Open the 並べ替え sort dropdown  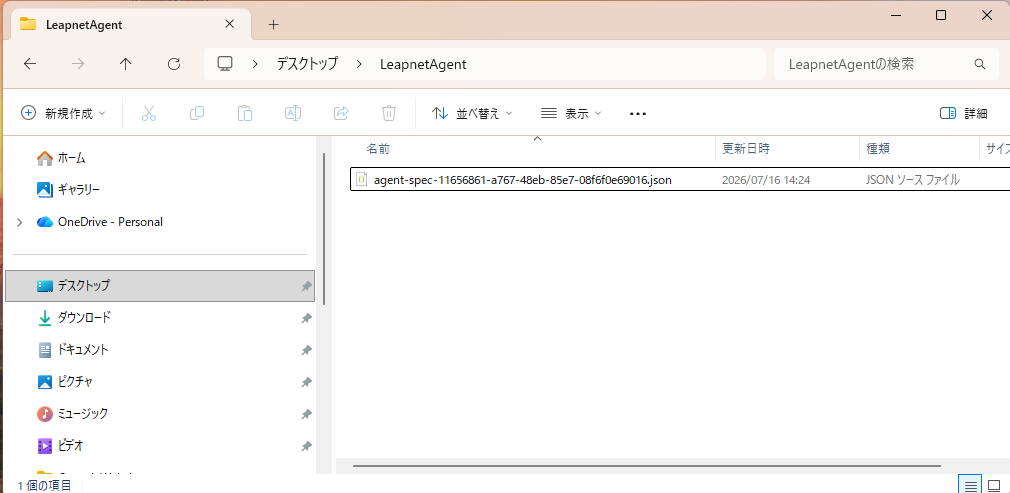coord(472,113)
